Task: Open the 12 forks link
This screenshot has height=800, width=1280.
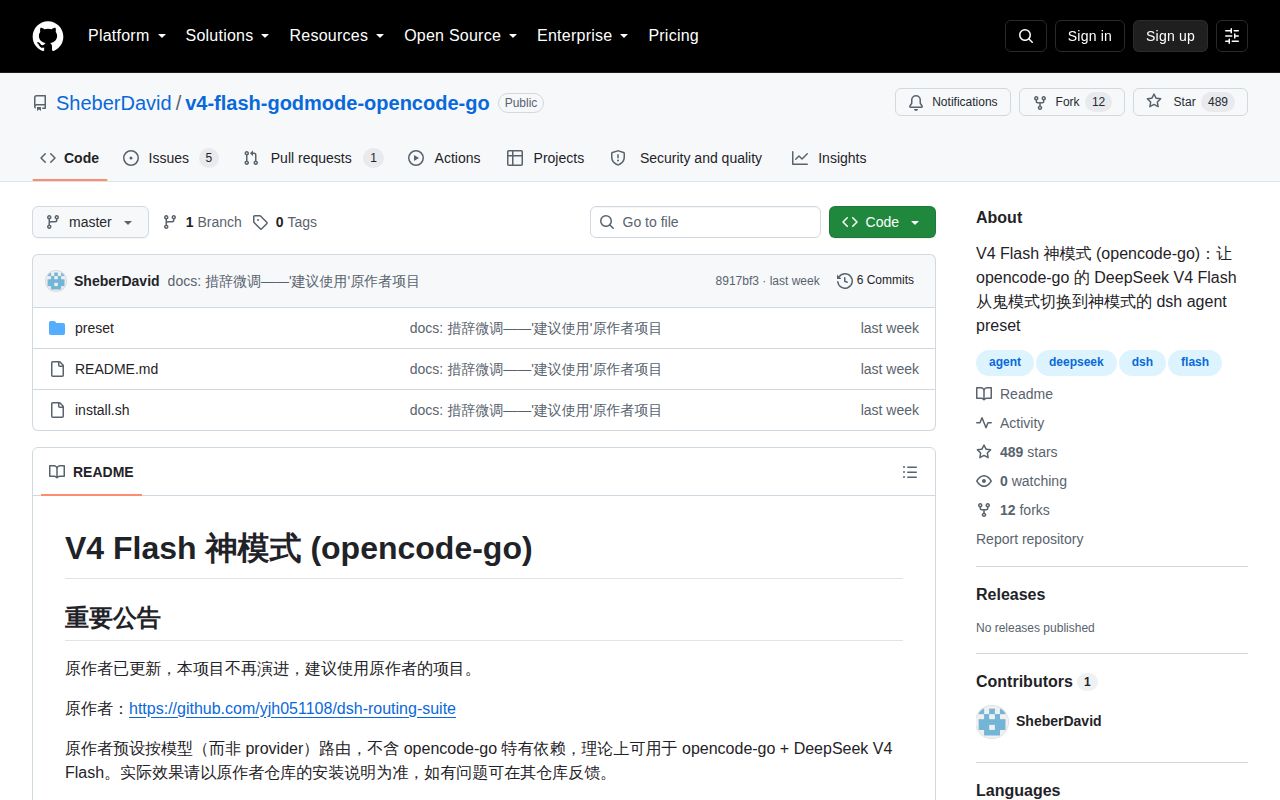Action: (x=1013, y=510)
